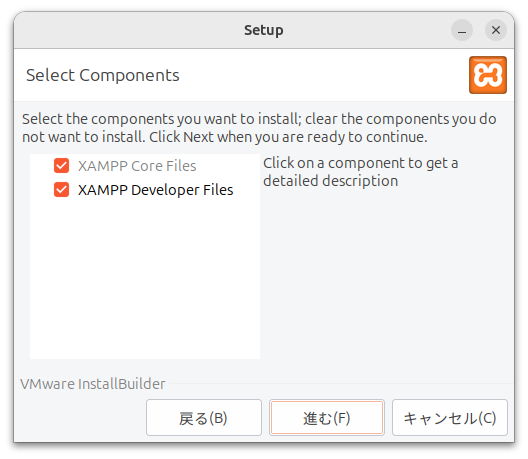Click the VMware InstallBuilder label
The height and width of the screenshot is (459, 528).
[93, 384]
